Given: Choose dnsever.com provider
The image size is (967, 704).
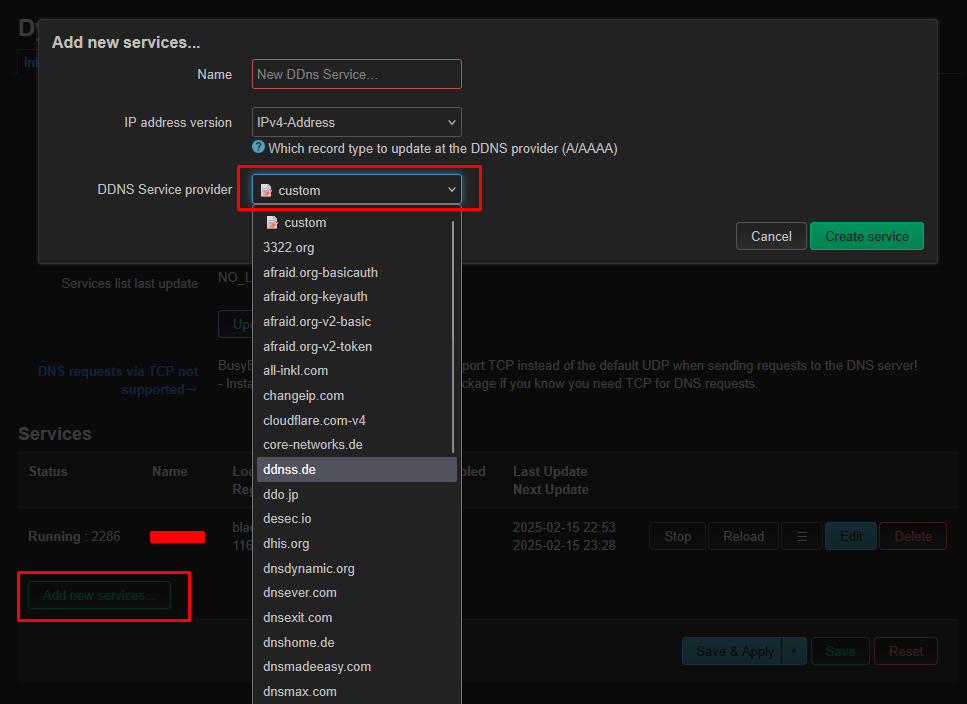Looking at the screenshot, I should point(356,592).
